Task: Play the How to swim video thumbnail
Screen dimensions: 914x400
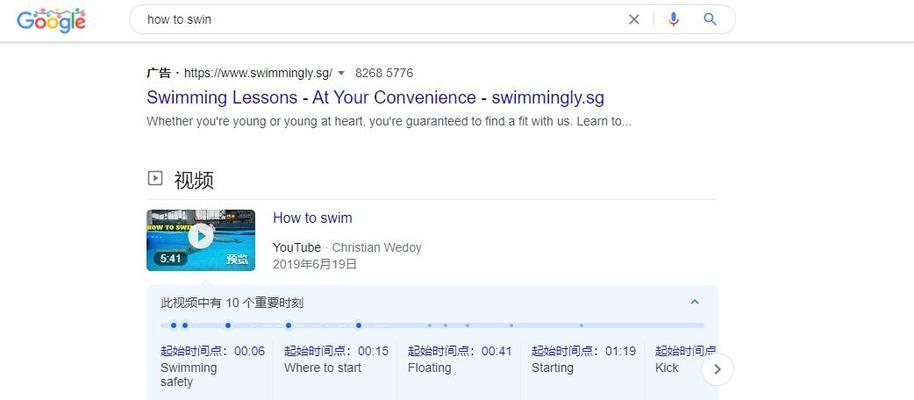Action: (x=201, y=240)
